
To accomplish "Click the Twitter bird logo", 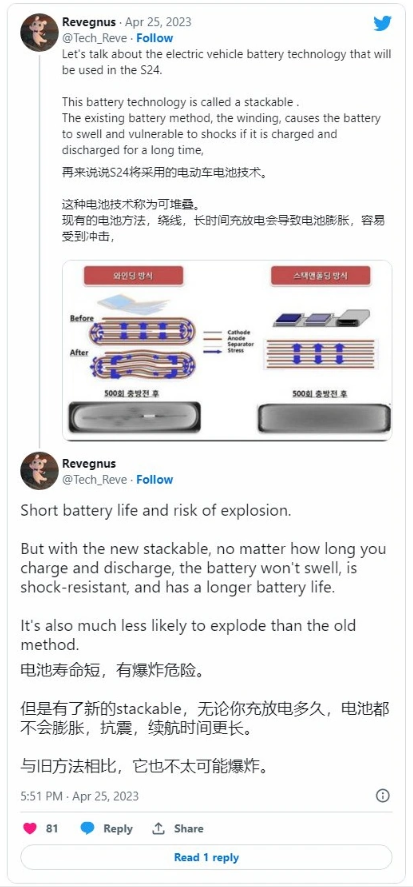I will [x=382, y=23].
